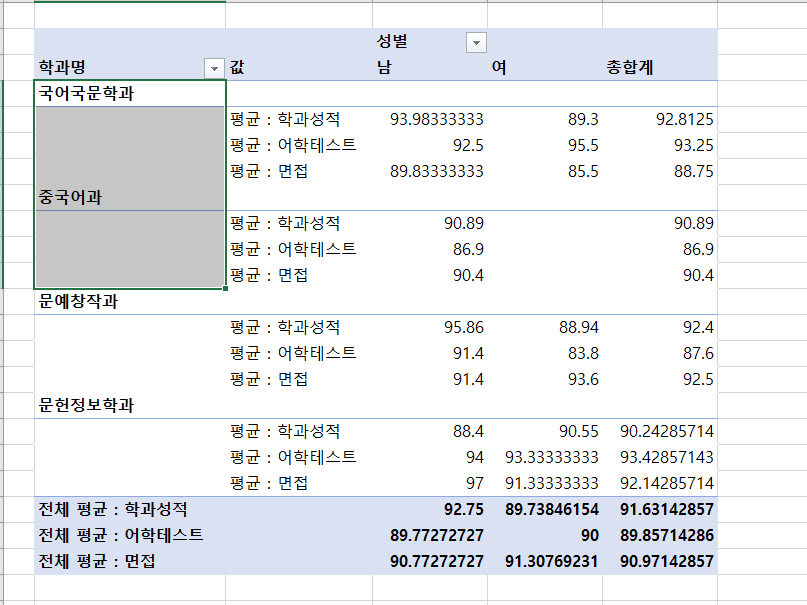This screenshot has width=807, height=605.
Task: Select the 성별 header cell
Action: tap(392, 42)
